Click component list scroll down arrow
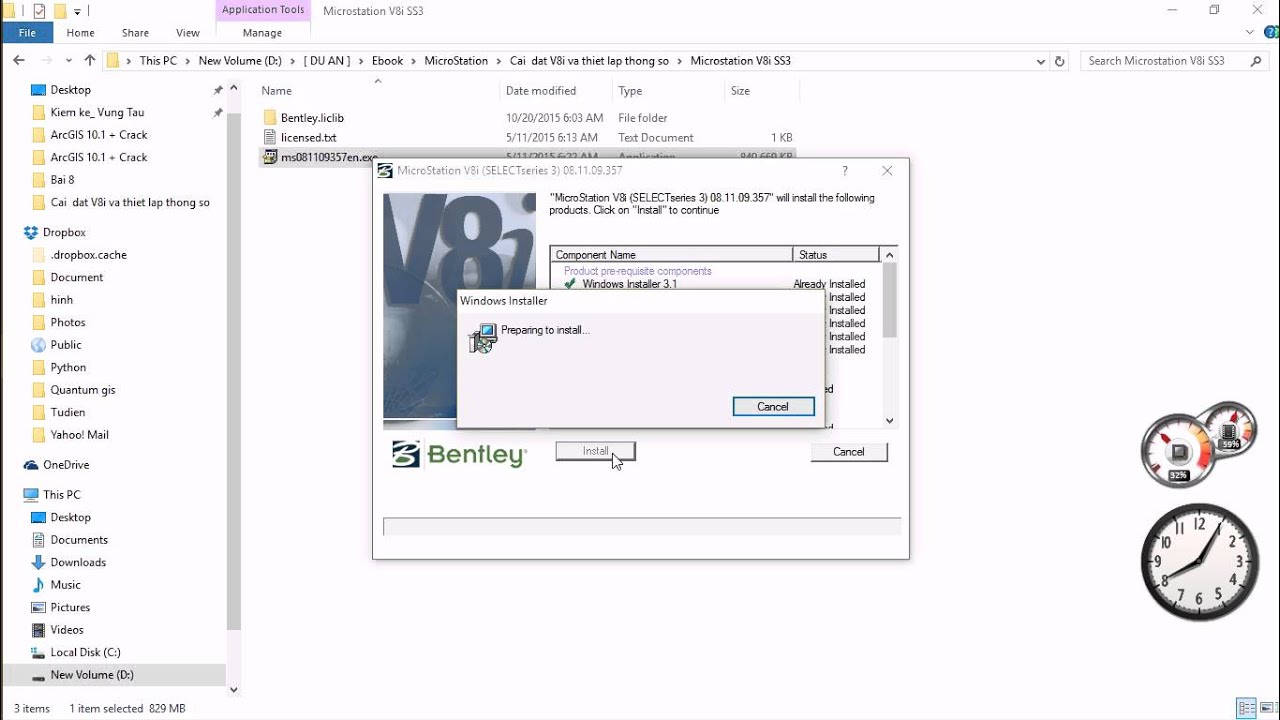Image resolution: width=1280 pixels, height=720 pixels. point(890,421)
